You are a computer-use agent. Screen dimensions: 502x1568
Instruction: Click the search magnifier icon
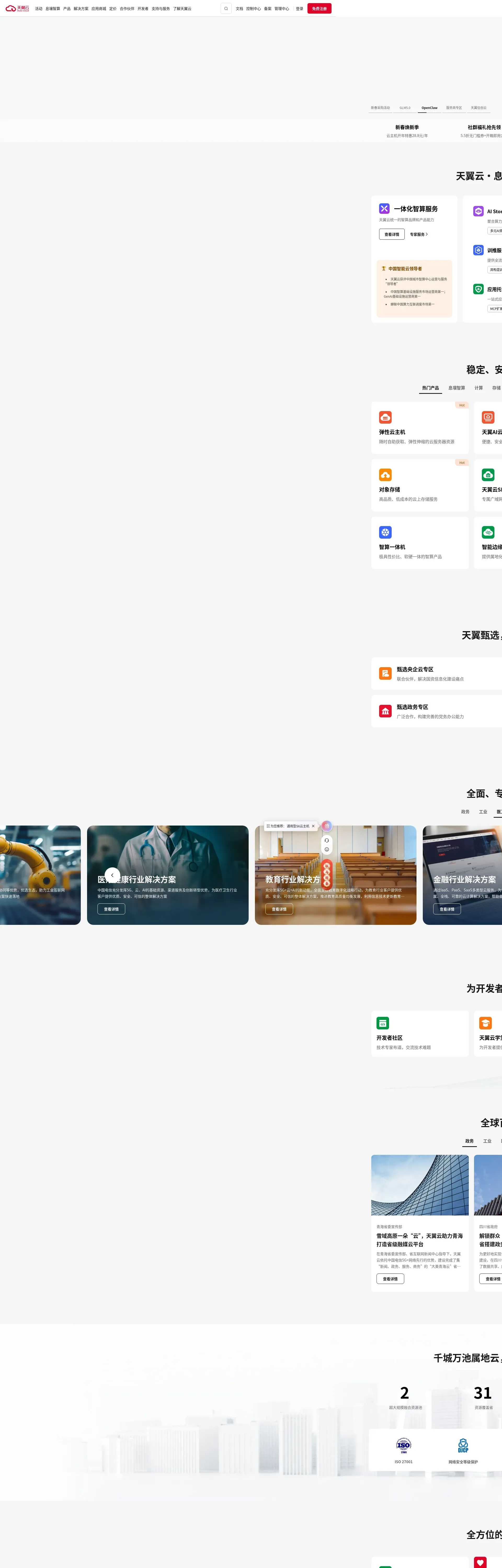[226, 9]
